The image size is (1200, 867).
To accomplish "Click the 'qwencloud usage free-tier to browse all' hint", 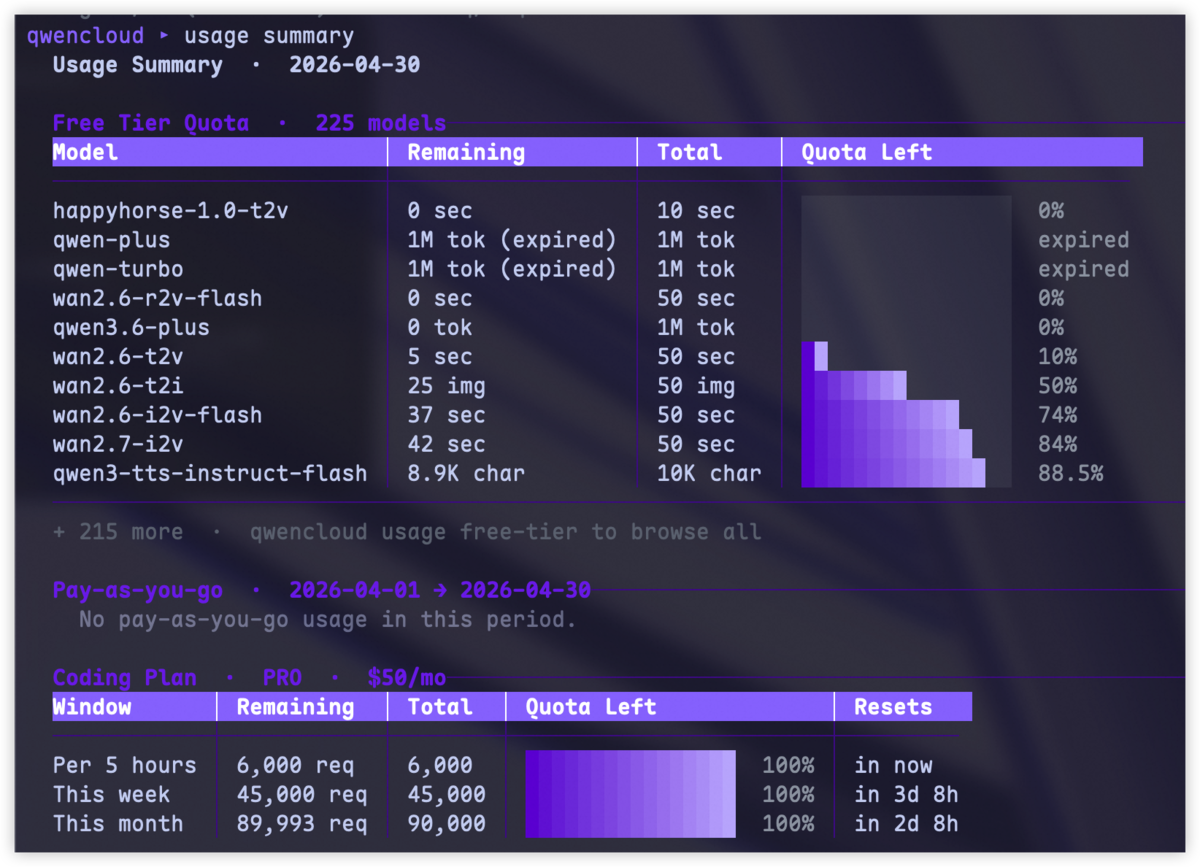I will pyautogui.click(x=506, y=532).
